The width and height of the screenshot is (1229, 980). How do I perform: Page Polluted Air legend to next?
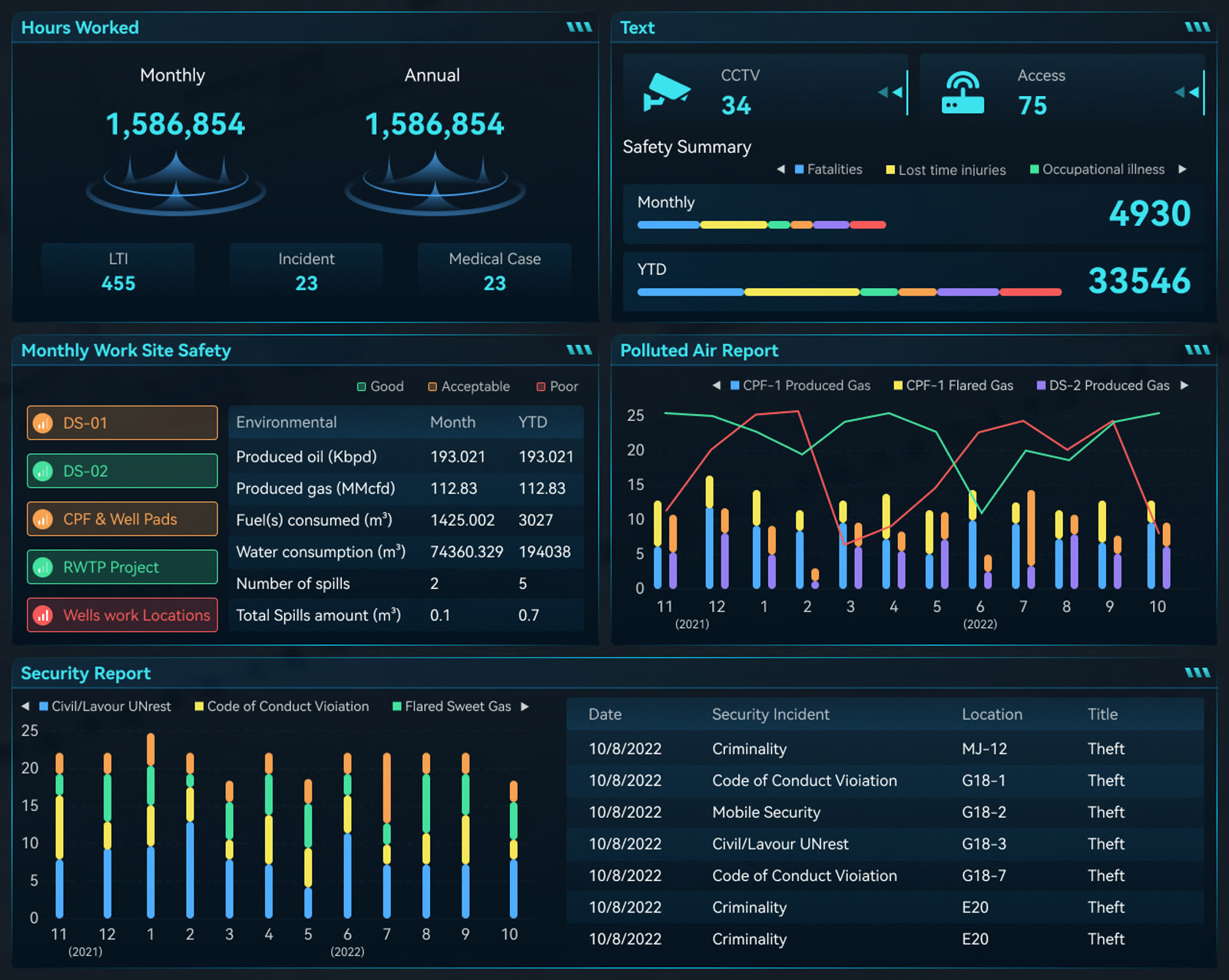(1184, 386)
